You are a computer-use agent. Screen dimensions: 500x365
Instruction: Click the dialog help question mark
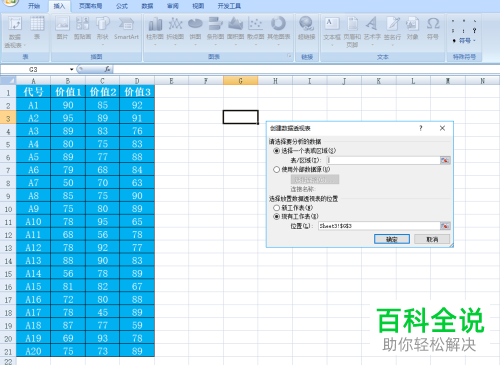(421, 128)
